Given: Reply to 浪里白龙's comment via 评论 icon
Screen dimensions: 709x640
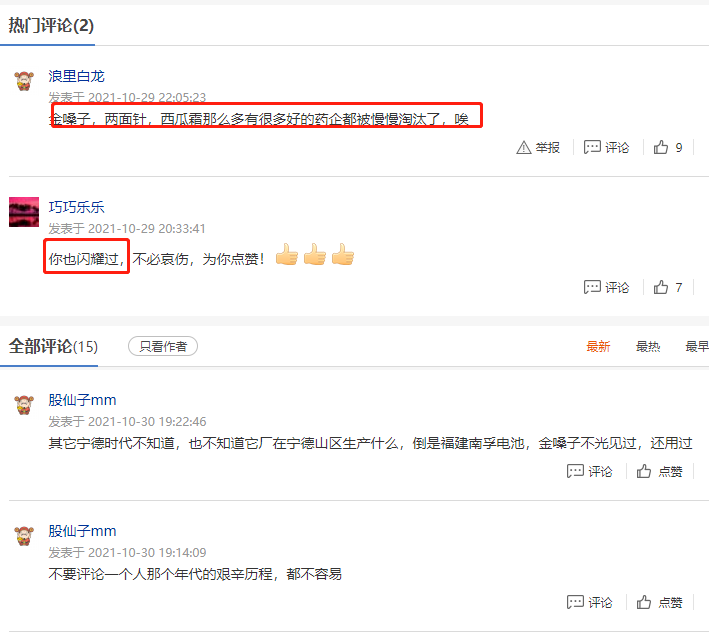Looking at the screenshot, I should [x=606, y=147].
